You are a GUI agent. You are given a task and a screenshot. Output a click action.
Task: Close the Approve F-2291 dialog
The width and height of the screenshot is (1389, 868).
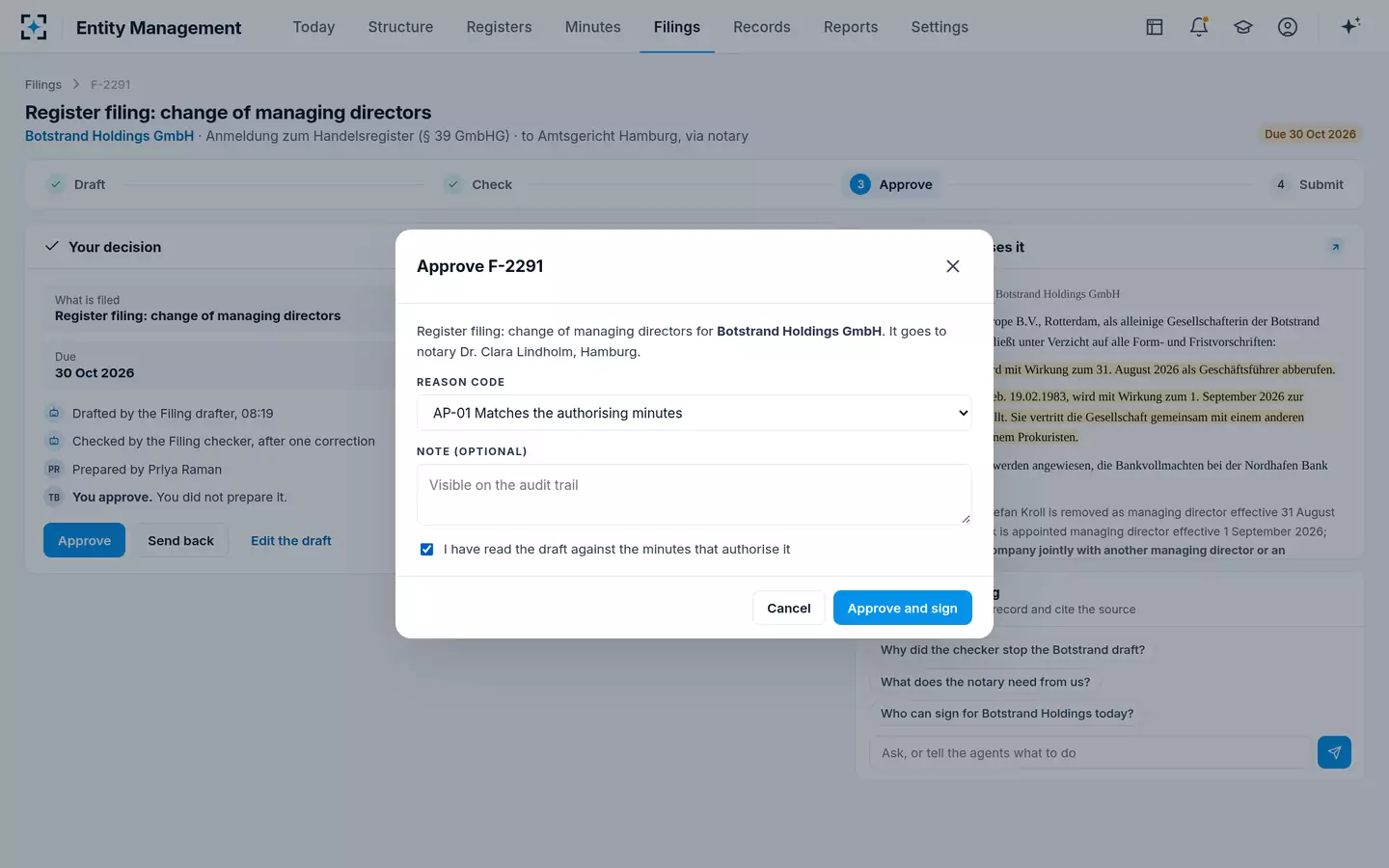tap(953, 266)
